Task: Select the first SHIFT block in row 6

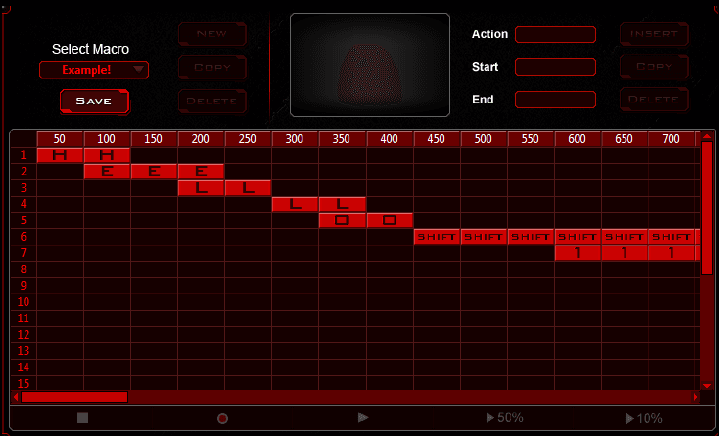Action: (x=436, y=237)
